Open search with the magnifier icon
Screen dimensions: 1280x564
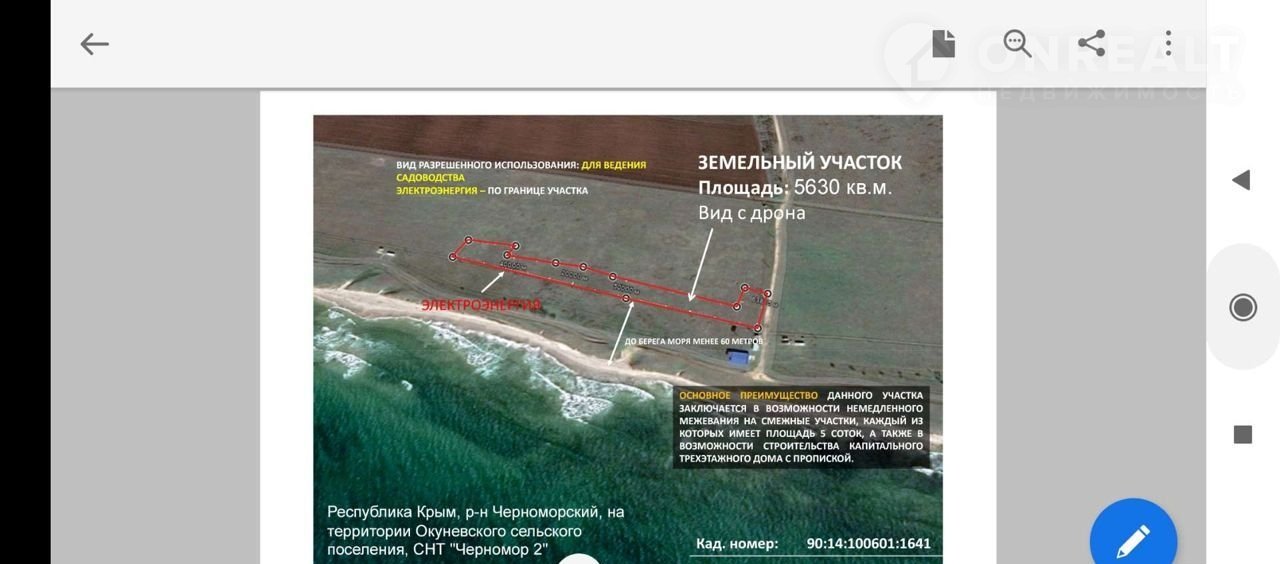(1017, 44)
